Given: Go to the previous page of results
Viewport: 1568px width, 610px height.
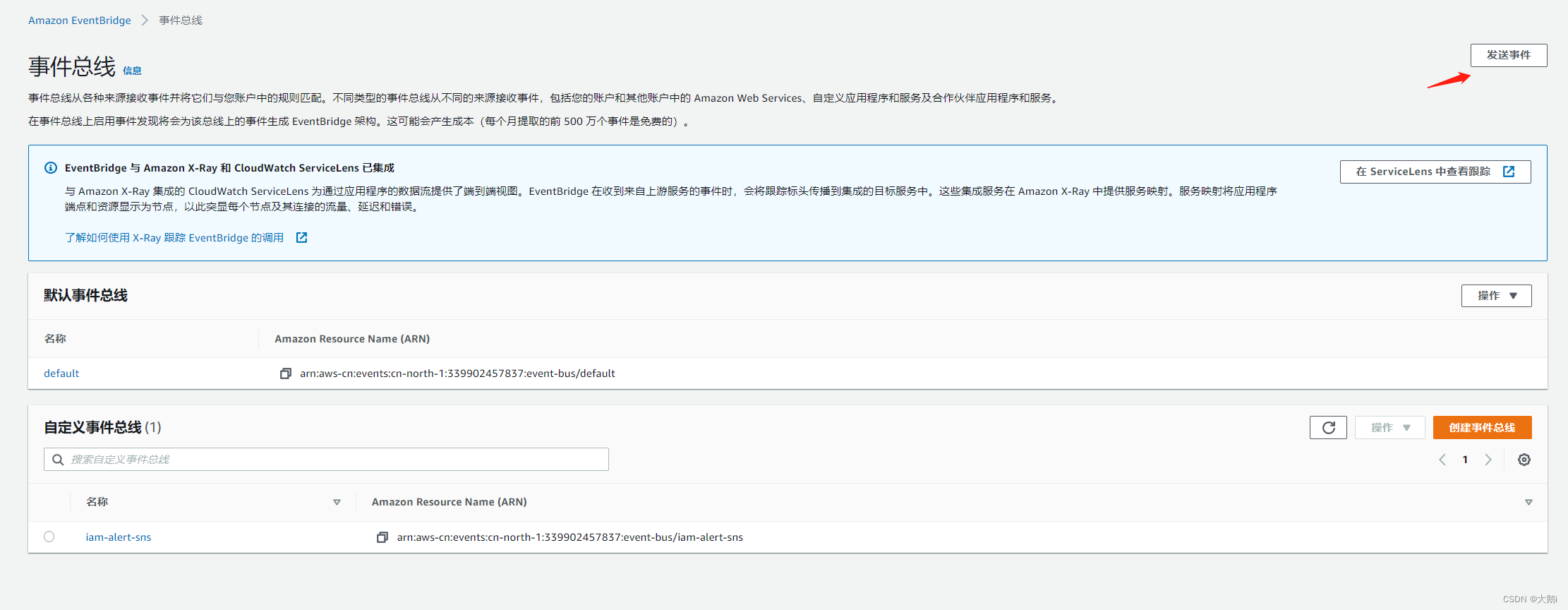Looking at the screenshot, I should point(1442,460).
